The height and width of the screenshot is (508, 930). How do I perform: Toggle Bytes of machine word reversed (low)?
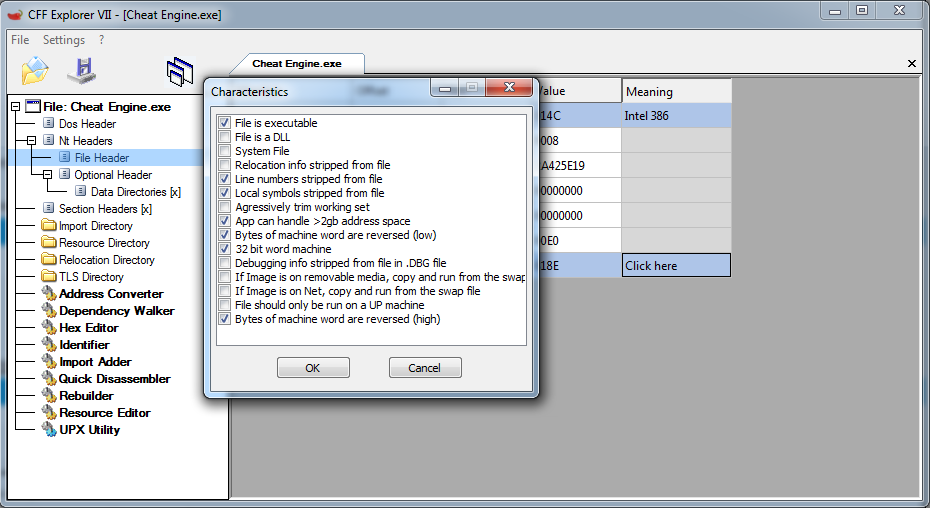tap(224, 235)
